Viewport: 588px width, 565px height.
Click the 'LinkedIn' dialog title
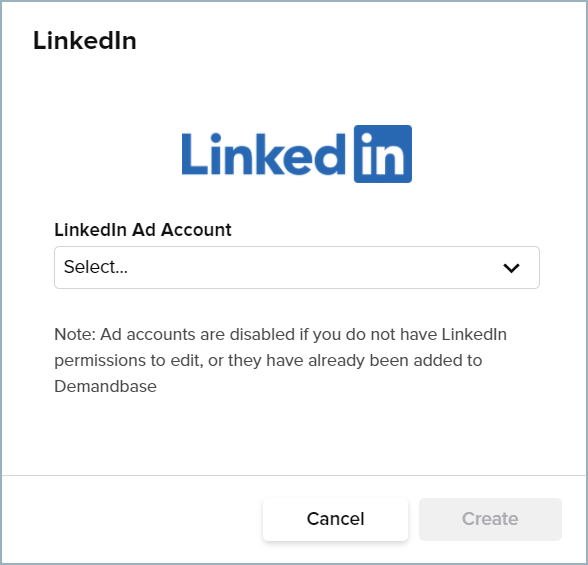pyautogui.click(x=85, y=40)
